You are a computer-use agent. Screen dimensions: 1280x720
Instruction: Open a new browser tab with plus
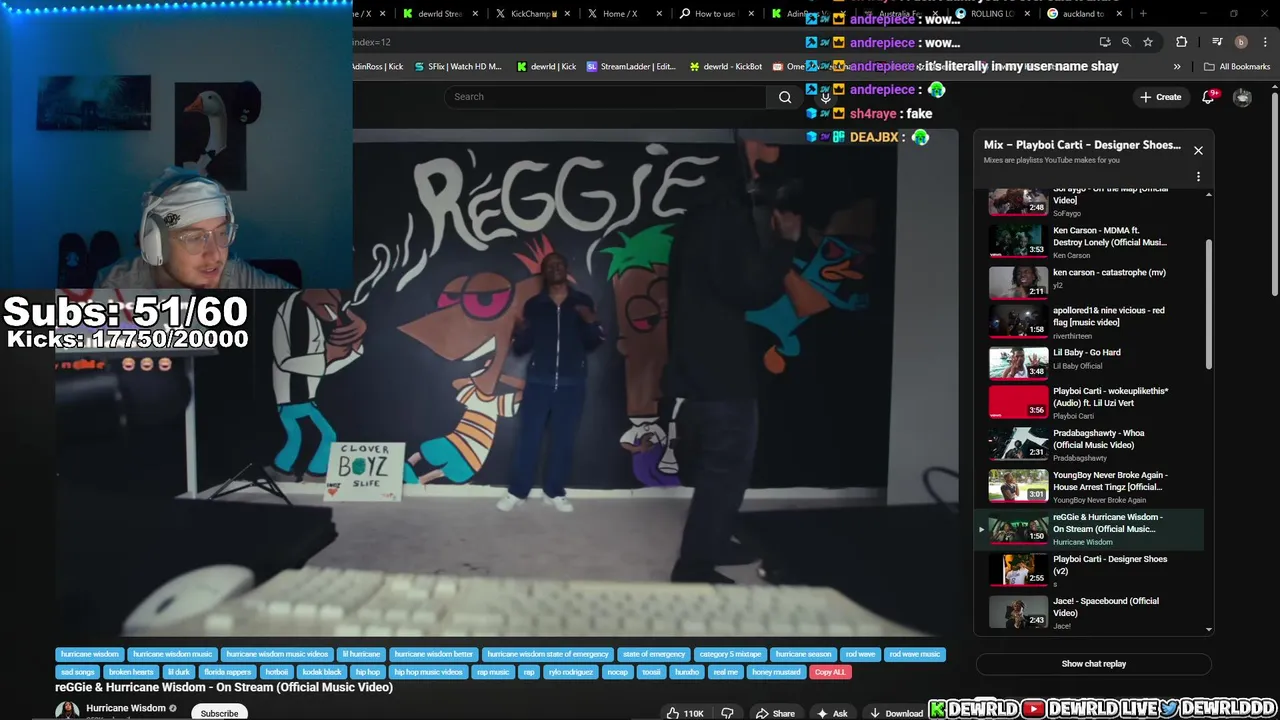[x=1143, y=14]
